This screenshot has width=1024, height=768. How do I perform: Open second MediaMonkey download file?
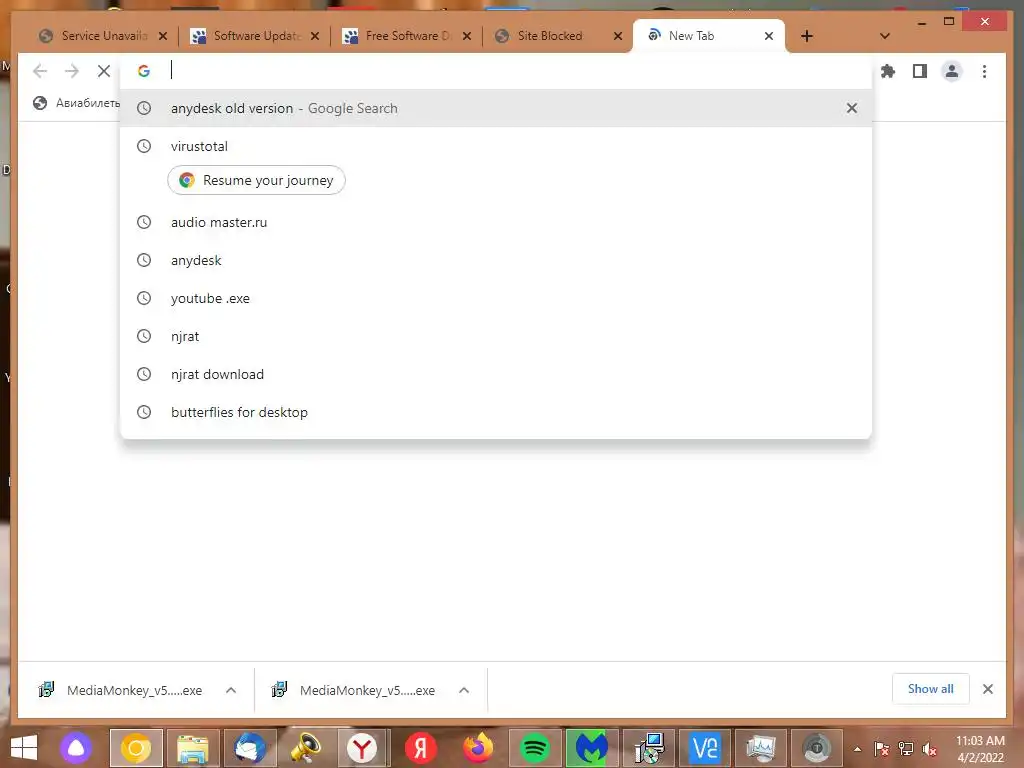(x=354, y=690)
